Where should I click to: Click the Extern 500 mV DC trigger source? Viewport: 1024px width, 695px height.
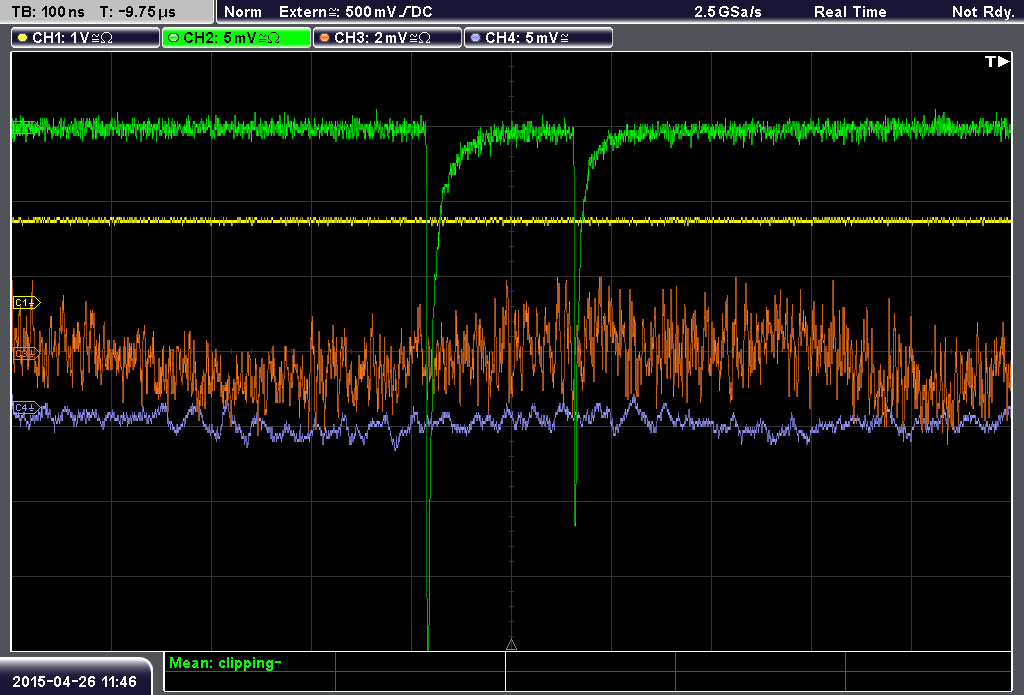355,12
